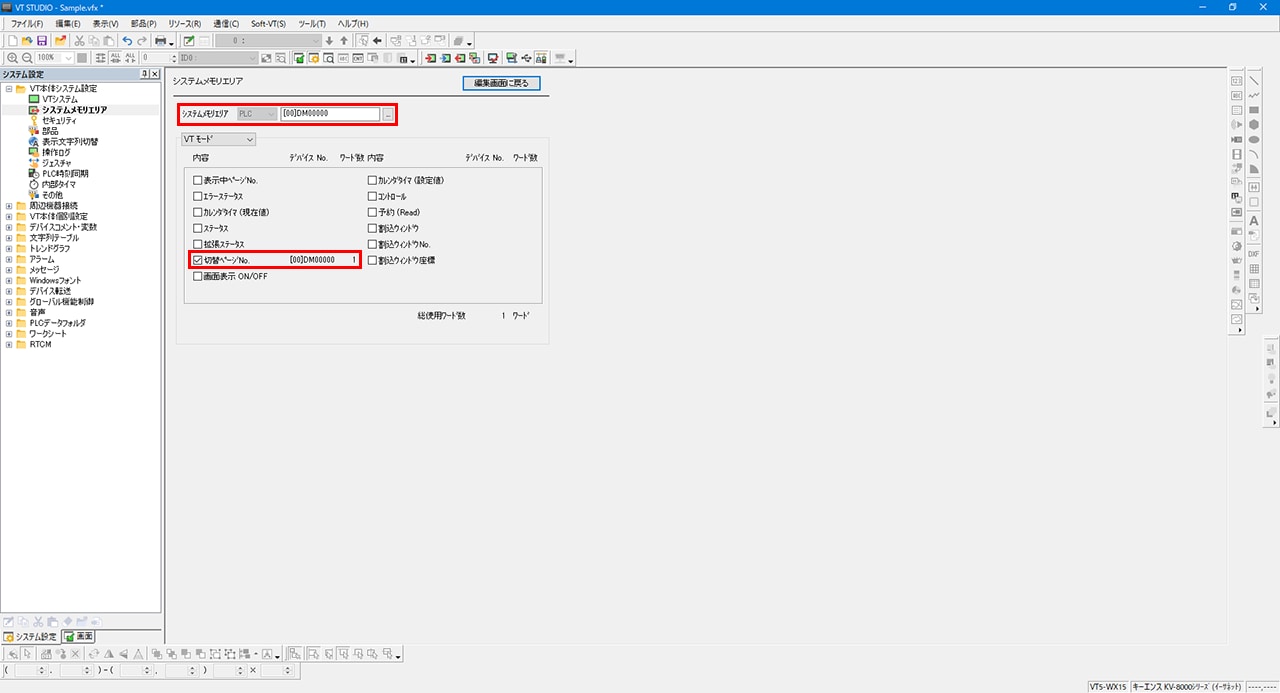Select the DXF import tool
1280x693 pixels.
1253,254
